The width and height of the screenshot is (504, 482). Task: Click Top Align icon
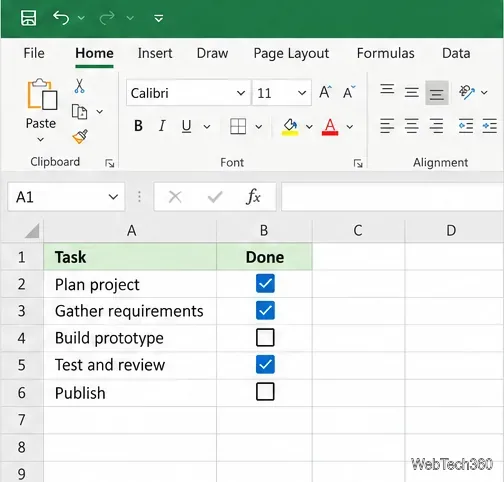point(387,90)
